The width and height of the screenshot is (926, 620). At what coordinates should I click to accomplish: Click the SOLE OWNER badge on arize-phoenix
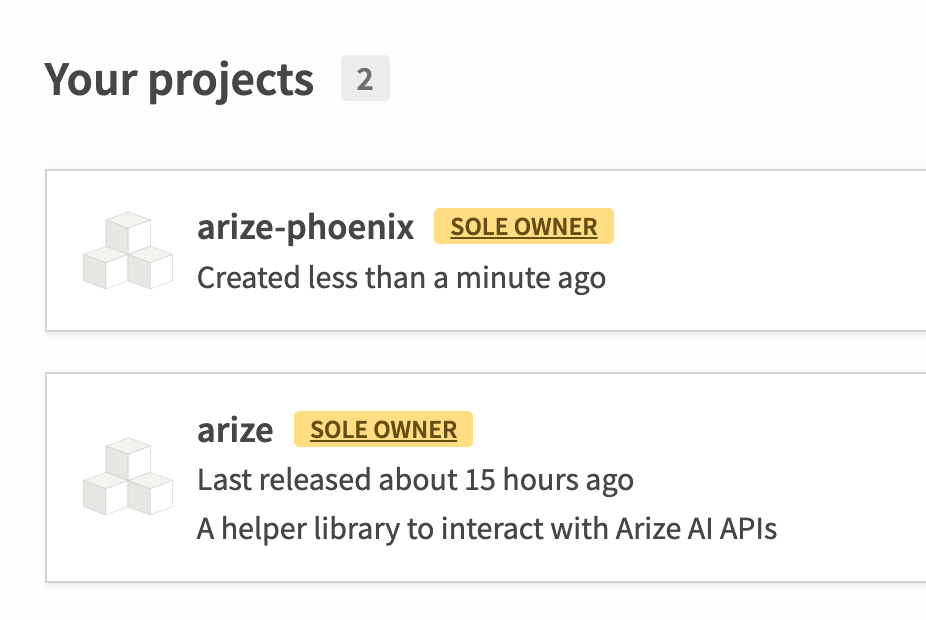pyautogui.click(x=524, y=227)
